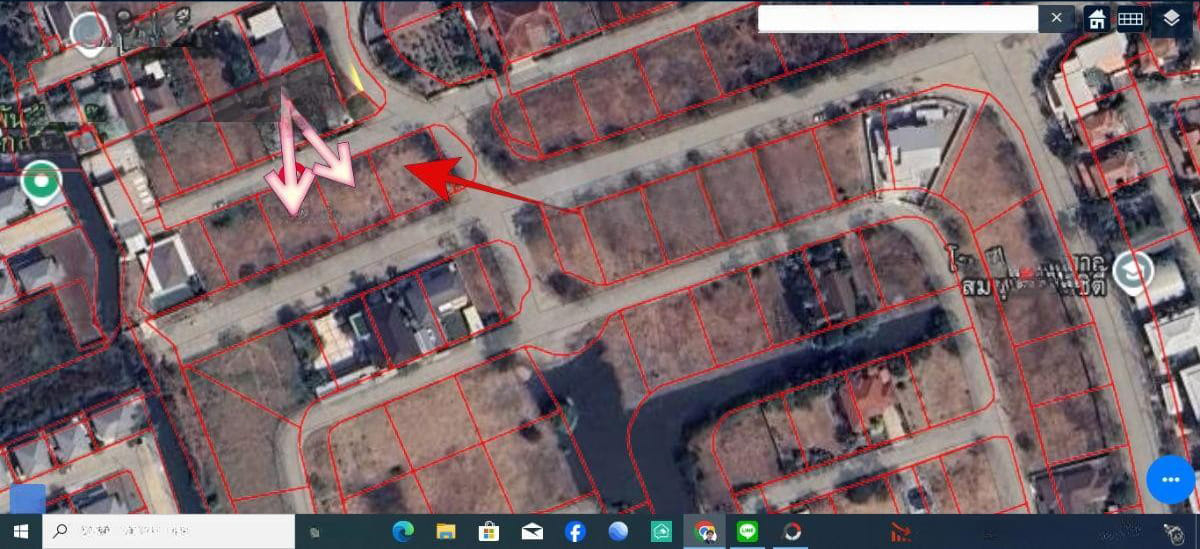Click the teal house app icon in taskbar

click(x=661, y=532)
